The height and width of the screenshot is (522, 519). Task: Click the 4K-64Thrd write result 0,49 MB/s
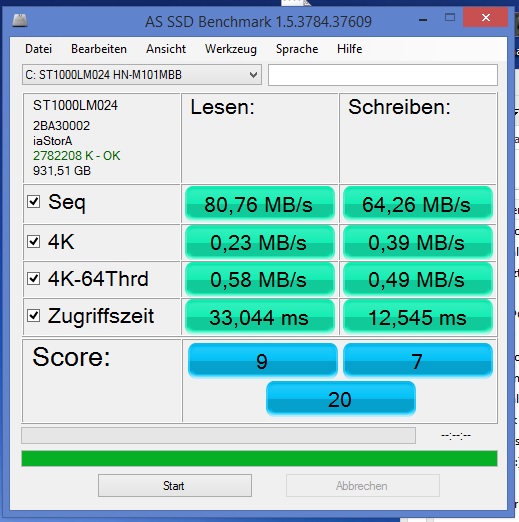(x=417, y=279)
